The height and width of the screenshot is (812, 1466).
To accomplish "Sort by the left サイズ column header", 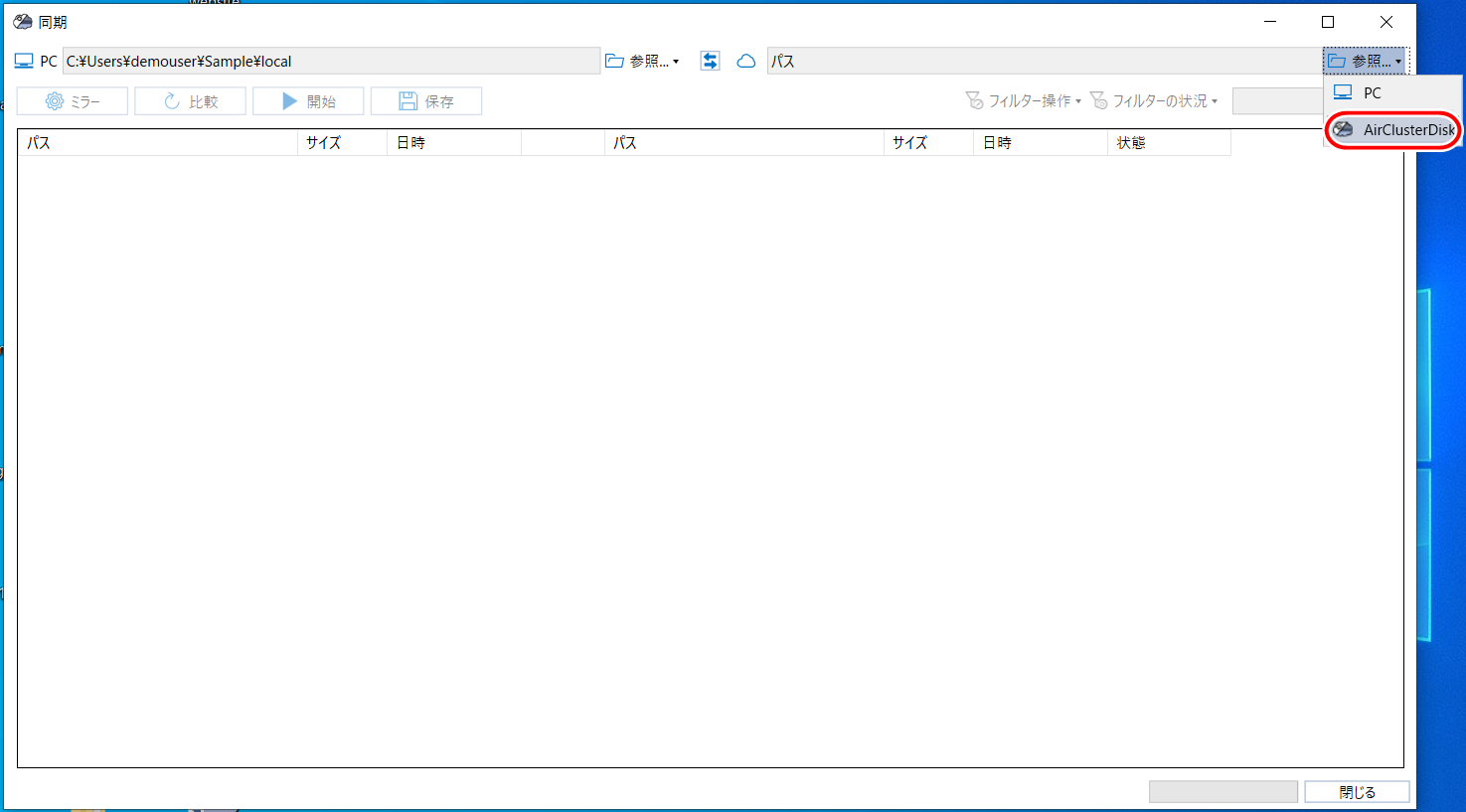I will [x=341, y=143].
